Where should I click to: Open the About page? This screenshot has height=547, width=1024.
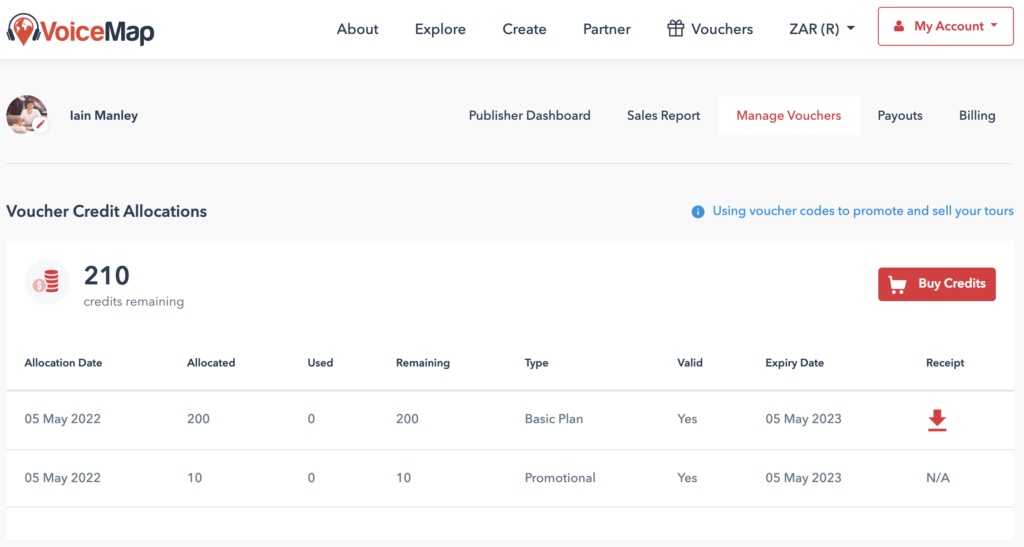(357, 29)
